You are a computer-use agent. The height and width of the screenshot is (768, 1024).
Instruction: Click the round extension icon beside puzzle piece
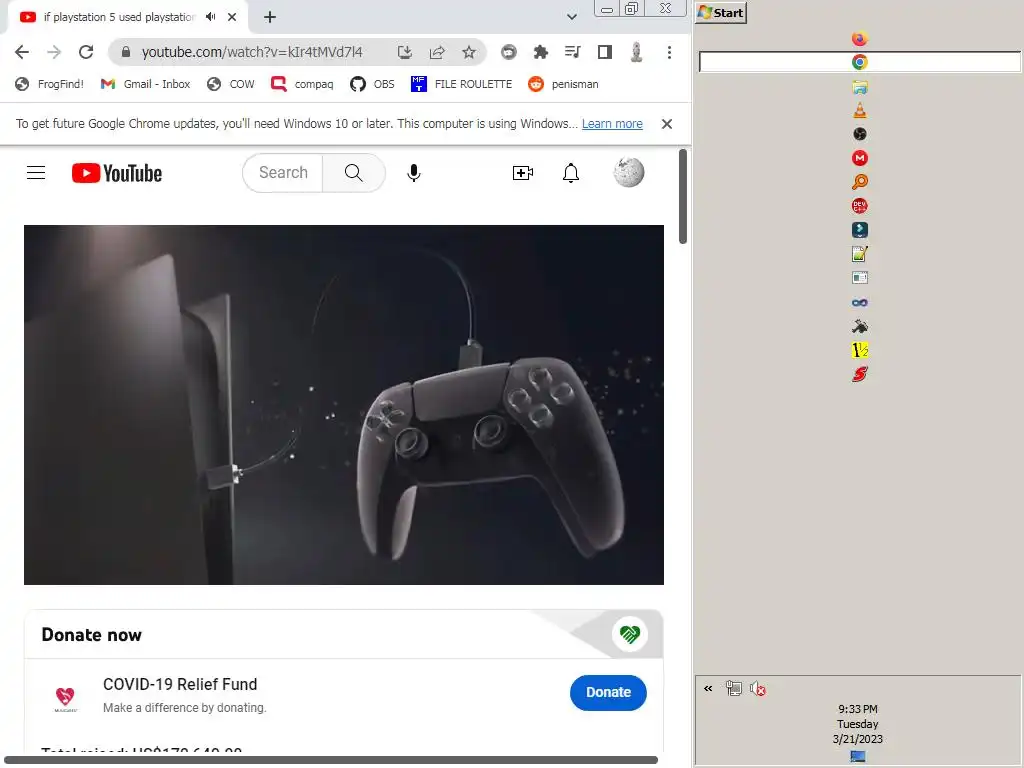509,52
